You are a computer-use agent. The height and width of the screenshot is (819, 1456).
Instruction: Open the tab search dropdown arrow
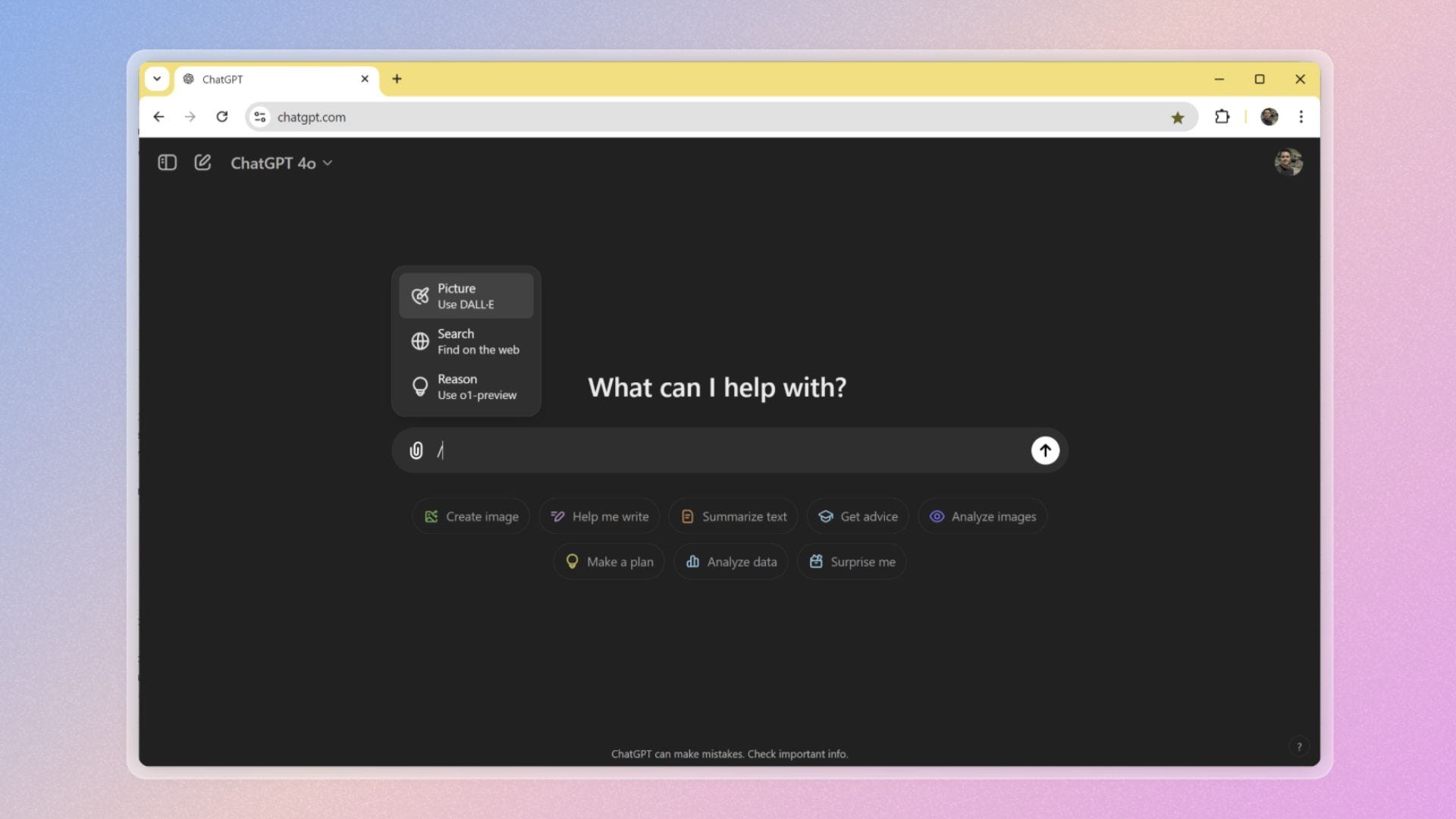point(157,79)
